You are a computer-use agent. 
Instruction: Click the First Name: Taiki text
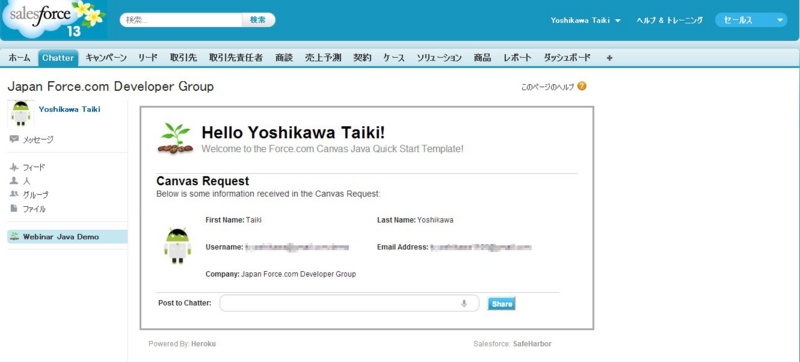(x=234, y=220)
